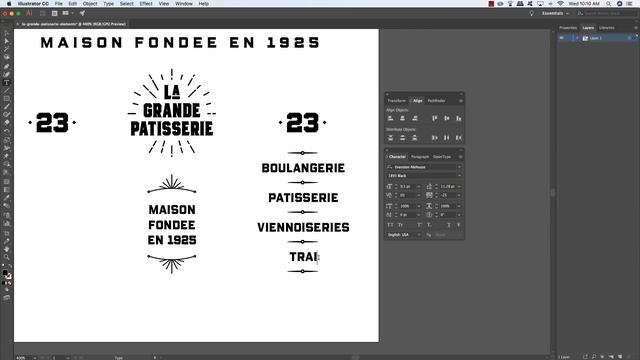Click Horizontal Align Right icon
The height and width of the screenshot is (360, 640).
click(415, 118)
